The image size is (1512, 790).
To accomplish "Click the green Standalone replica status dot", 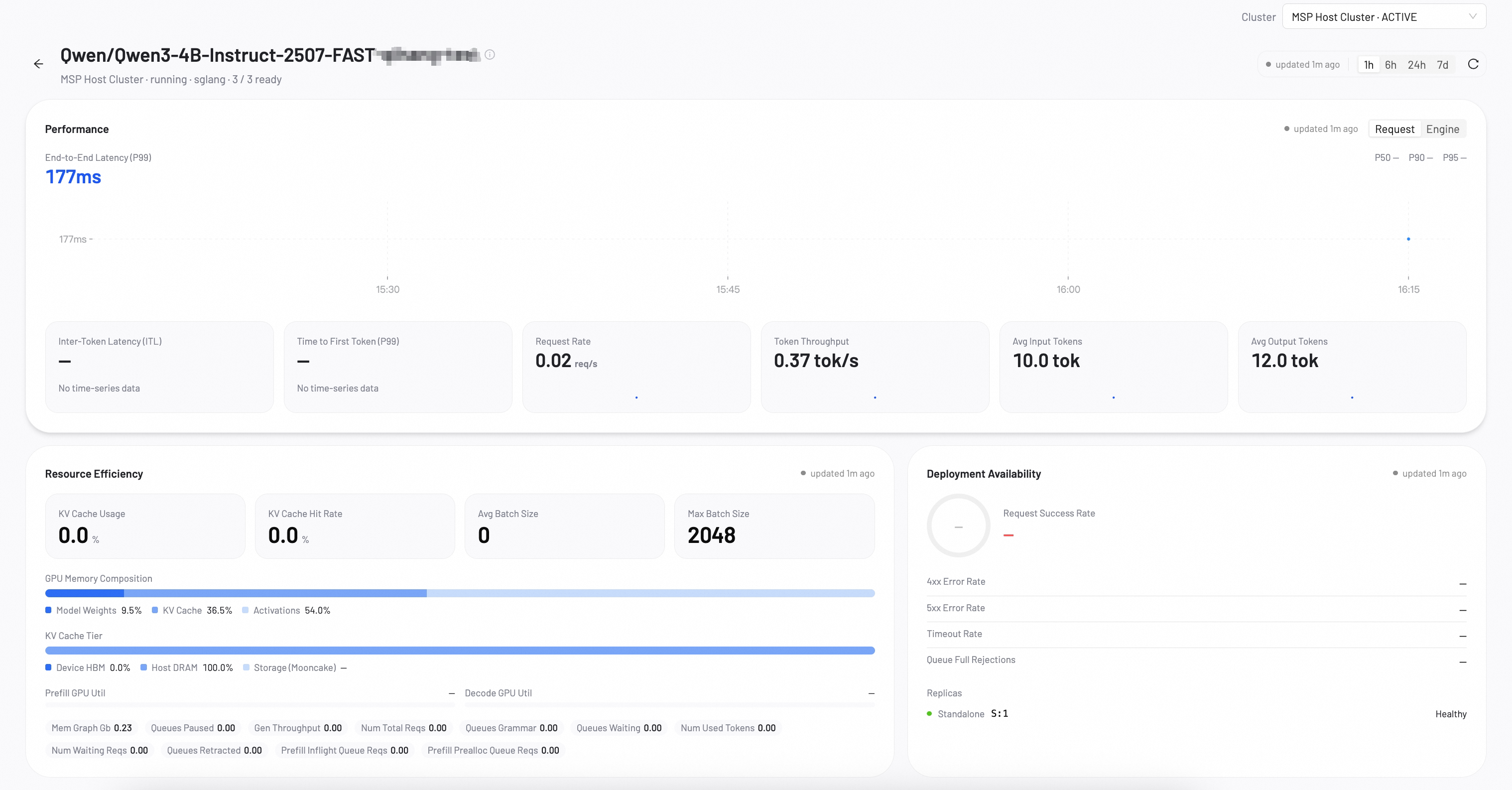I will (x=929, y=714).
